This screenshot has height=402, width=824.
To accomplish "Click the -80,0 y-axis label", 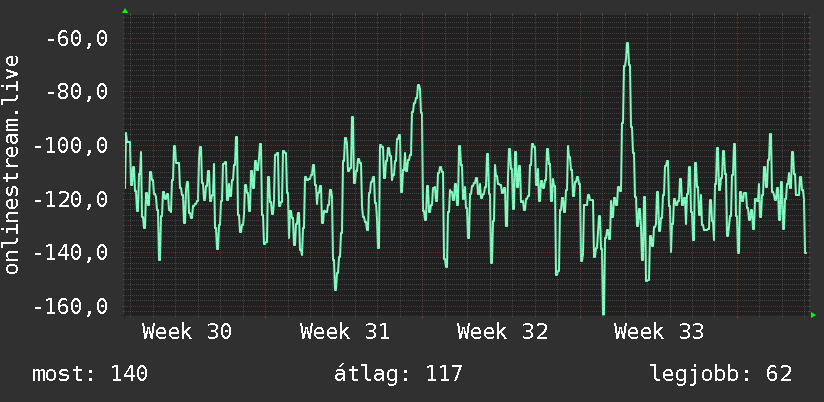I will 77,92.
